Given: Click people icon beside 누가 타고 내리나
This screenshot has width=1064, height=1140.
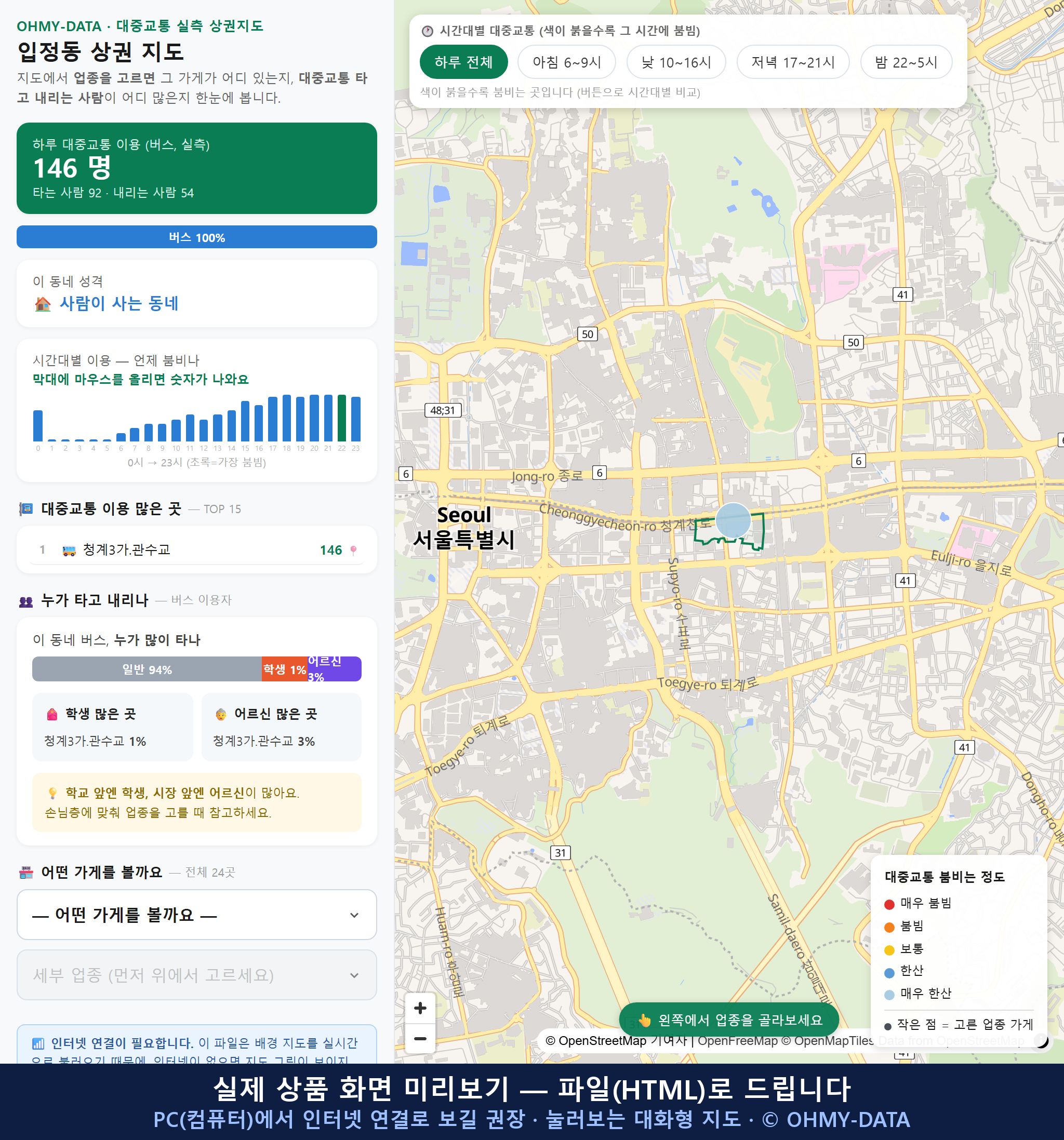Looking at the screenshot, I should 26,601.
